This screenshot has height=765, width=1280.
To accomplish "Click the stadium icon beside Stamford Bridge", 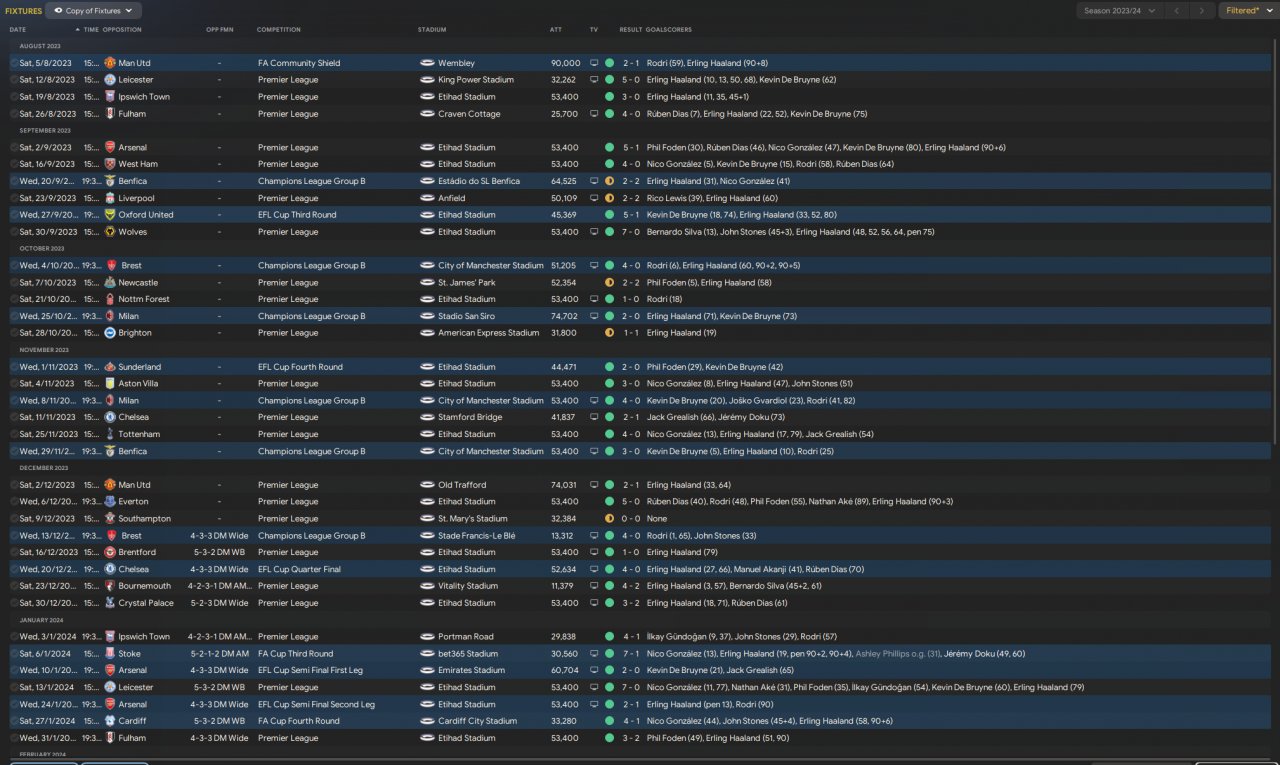I will [426, 417].
